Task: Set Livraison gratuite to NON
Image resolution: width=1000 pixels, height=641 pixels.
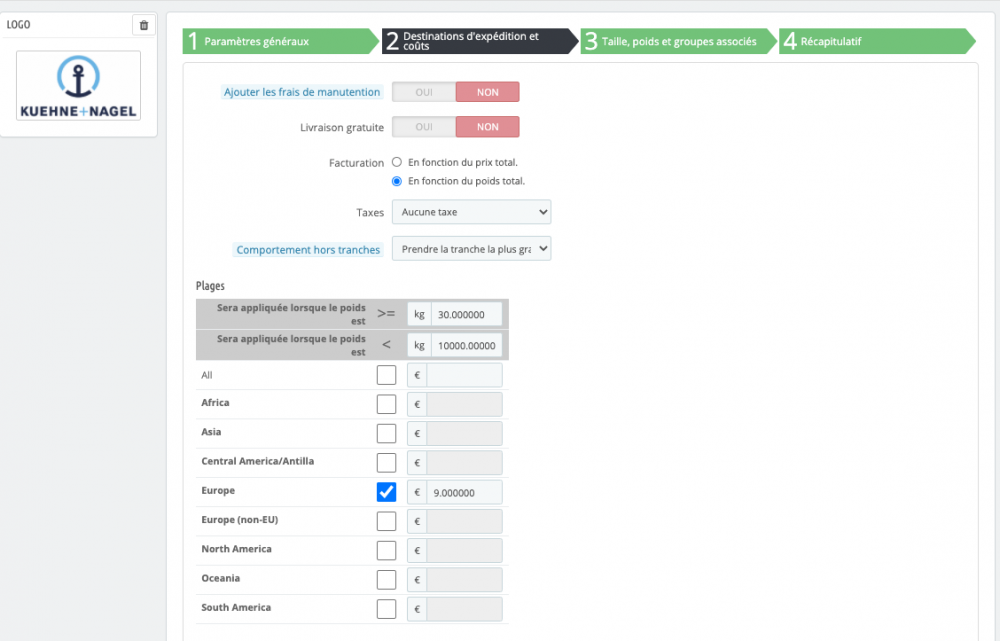Action: [487, 127]
